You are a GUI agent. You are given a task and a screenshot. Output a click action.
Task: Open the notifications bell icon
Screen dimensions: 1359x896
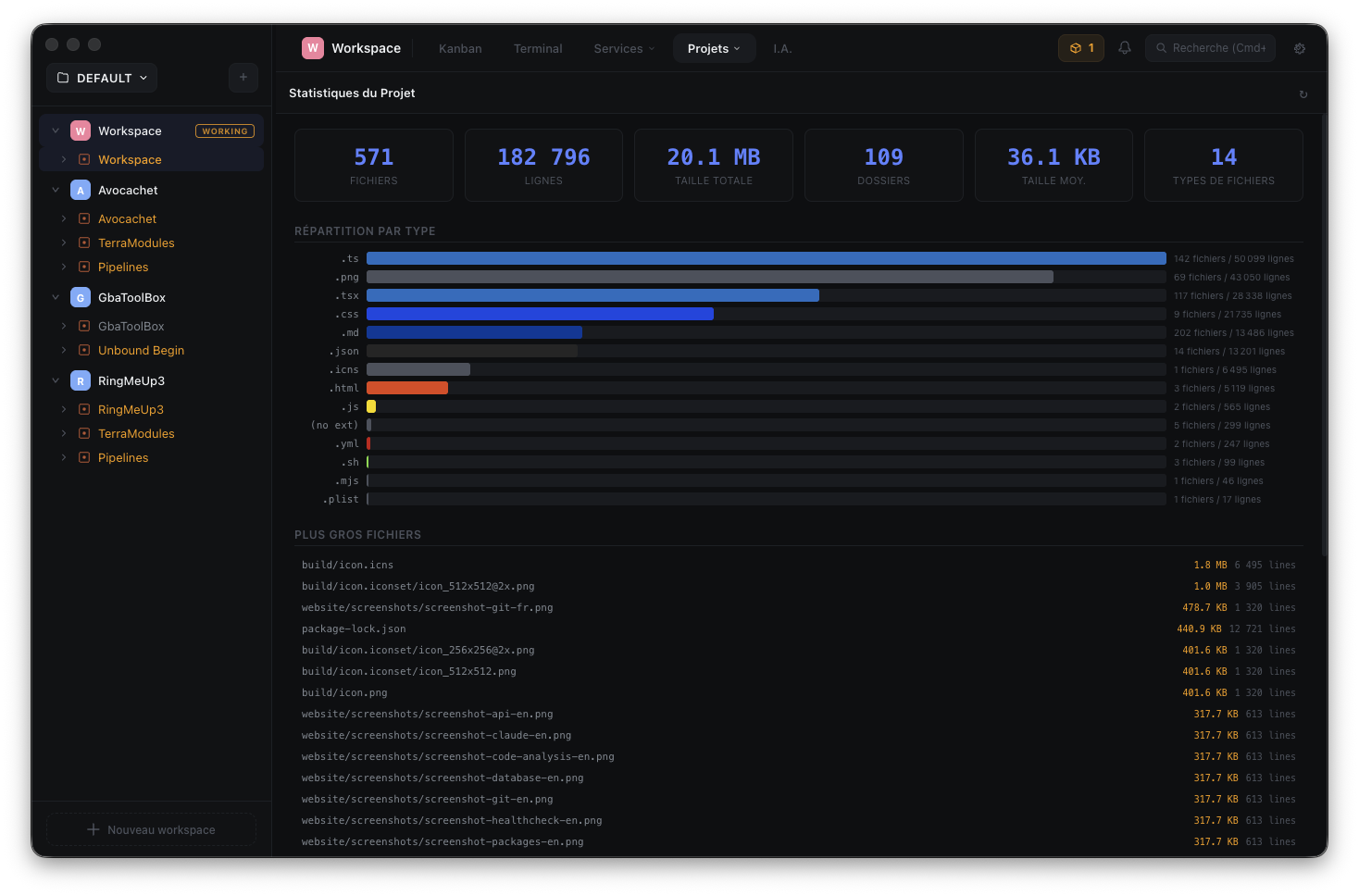click(x=1124, y=48)
